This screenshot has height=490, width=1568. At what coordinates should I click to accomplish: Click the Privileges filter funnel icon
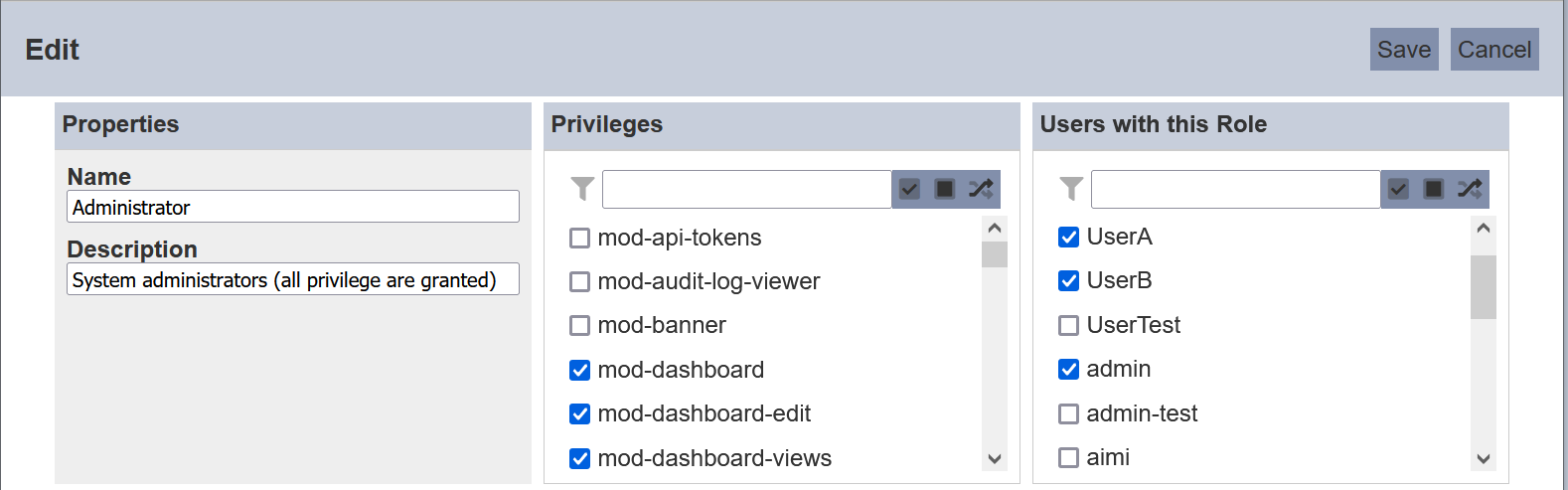click(583, 188)
